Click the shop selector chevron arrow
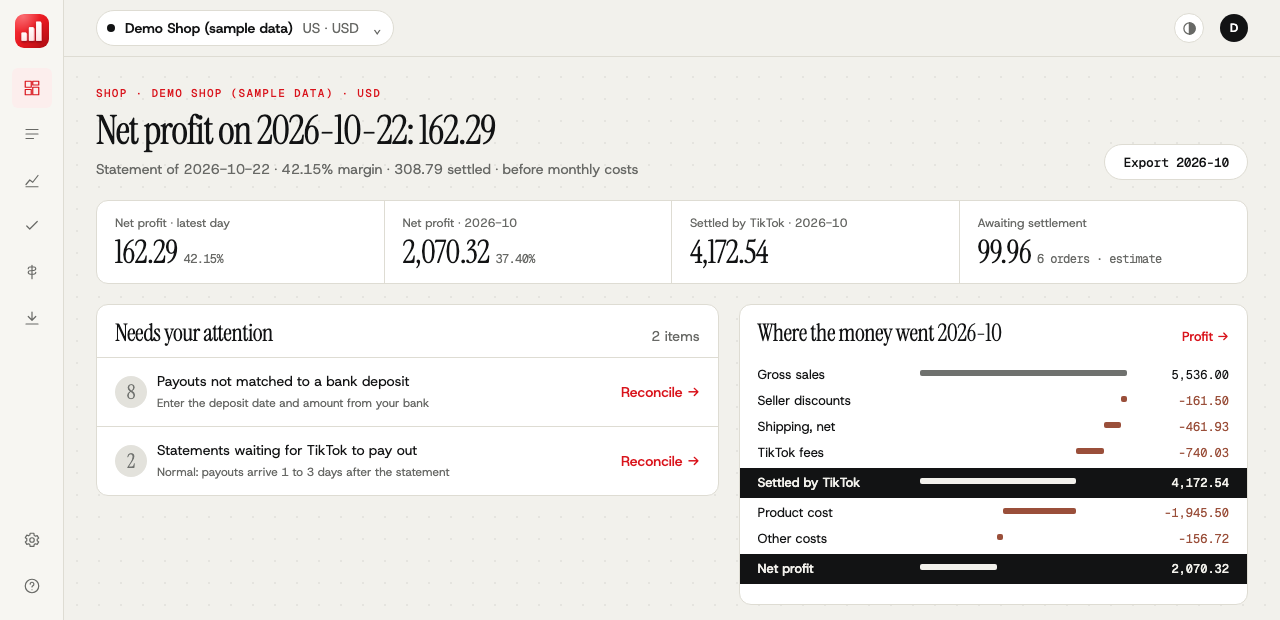The height and width of the screenshot is (620, 1280). (x=377, y=30)
